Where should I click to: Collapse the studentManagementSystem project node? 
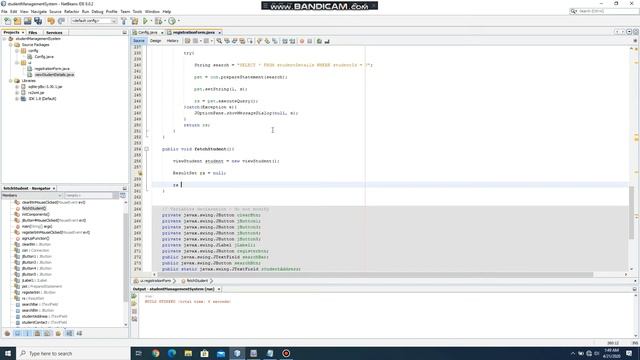(5, 39)
